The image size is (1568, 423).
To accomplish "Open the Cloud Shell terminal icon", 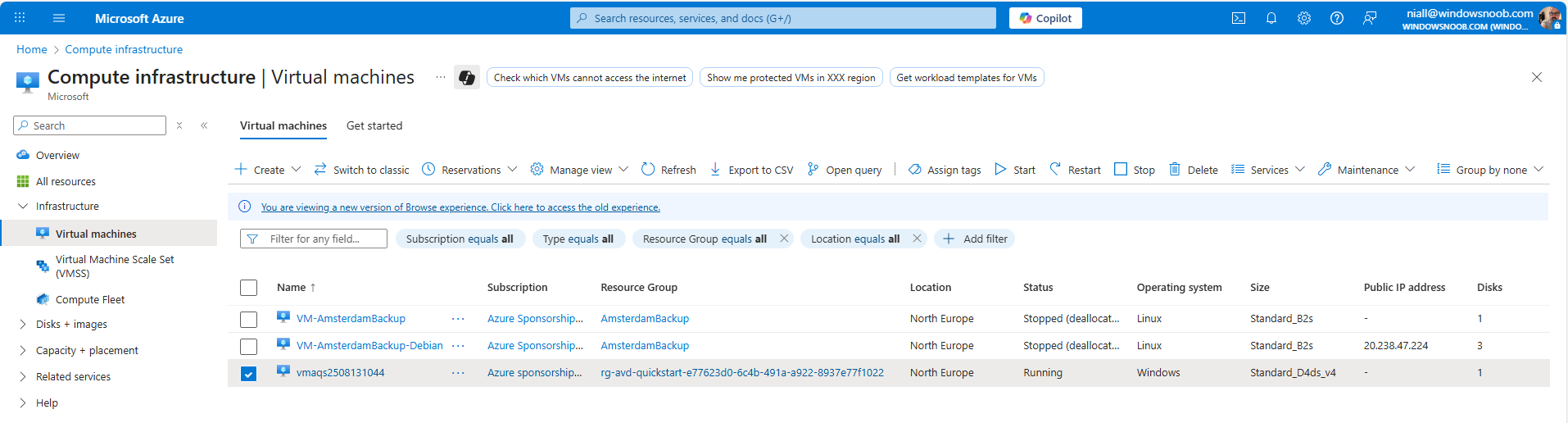I will pos(1238,18).
